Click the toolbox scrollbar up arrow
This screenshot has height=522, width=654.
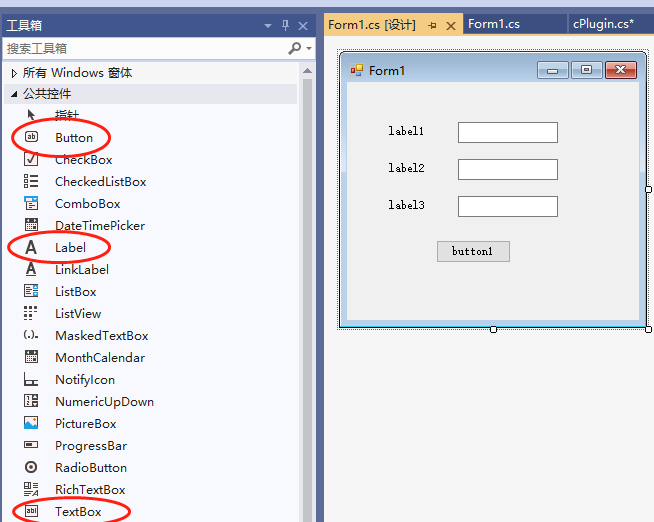307,71
